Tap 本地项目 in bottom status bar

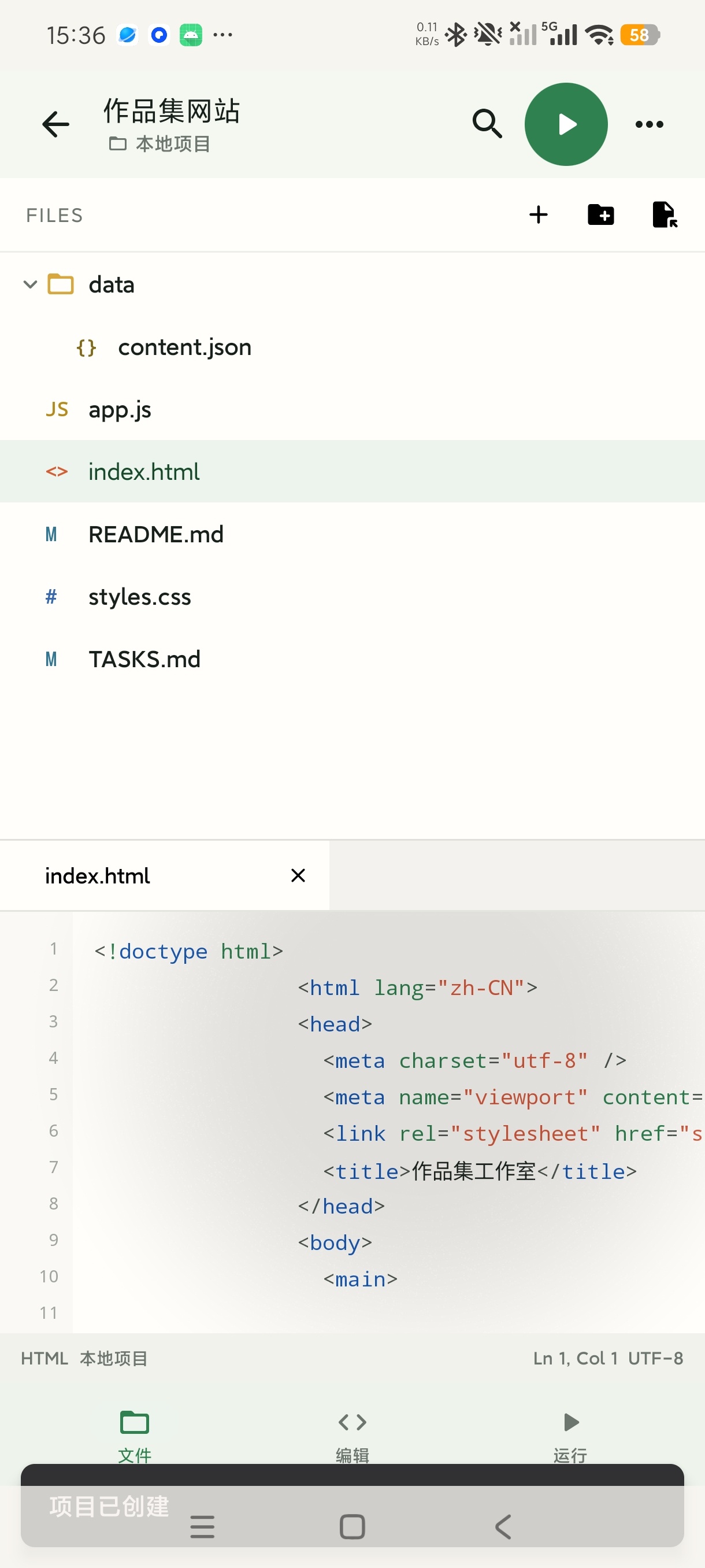click(114, 1359)
